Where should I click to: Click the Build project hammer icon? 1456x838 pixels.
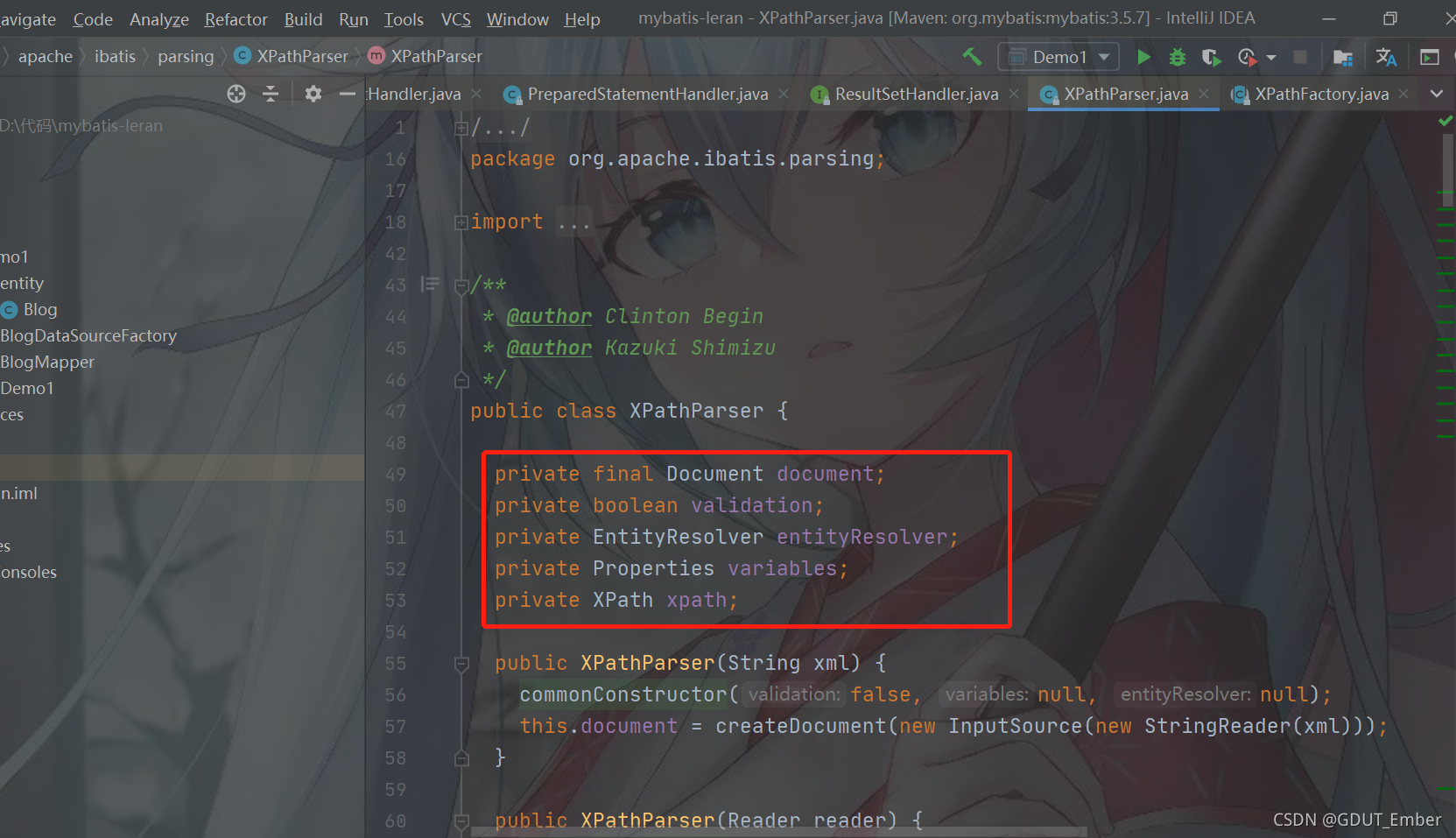972,57
